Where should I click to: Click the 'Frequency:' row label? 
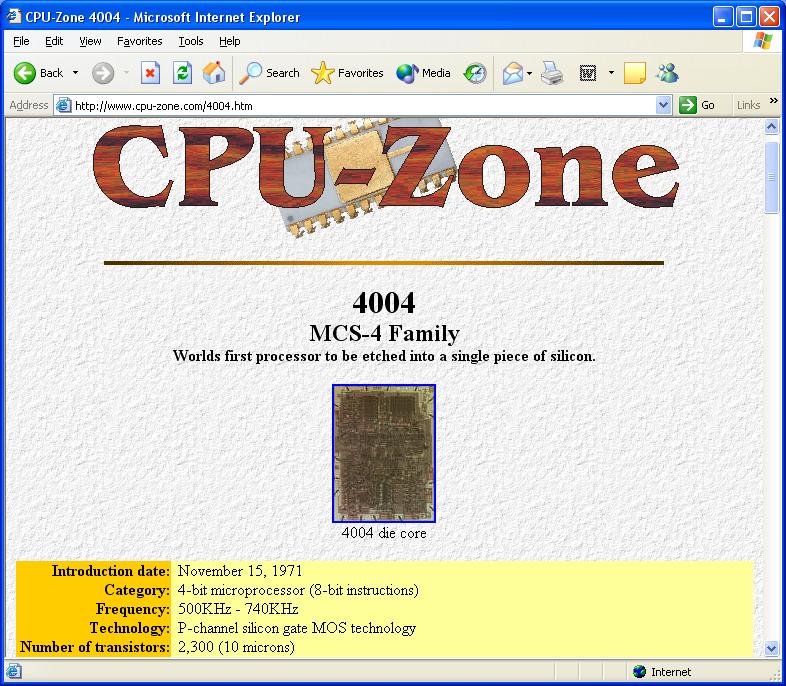coord(133,609)
